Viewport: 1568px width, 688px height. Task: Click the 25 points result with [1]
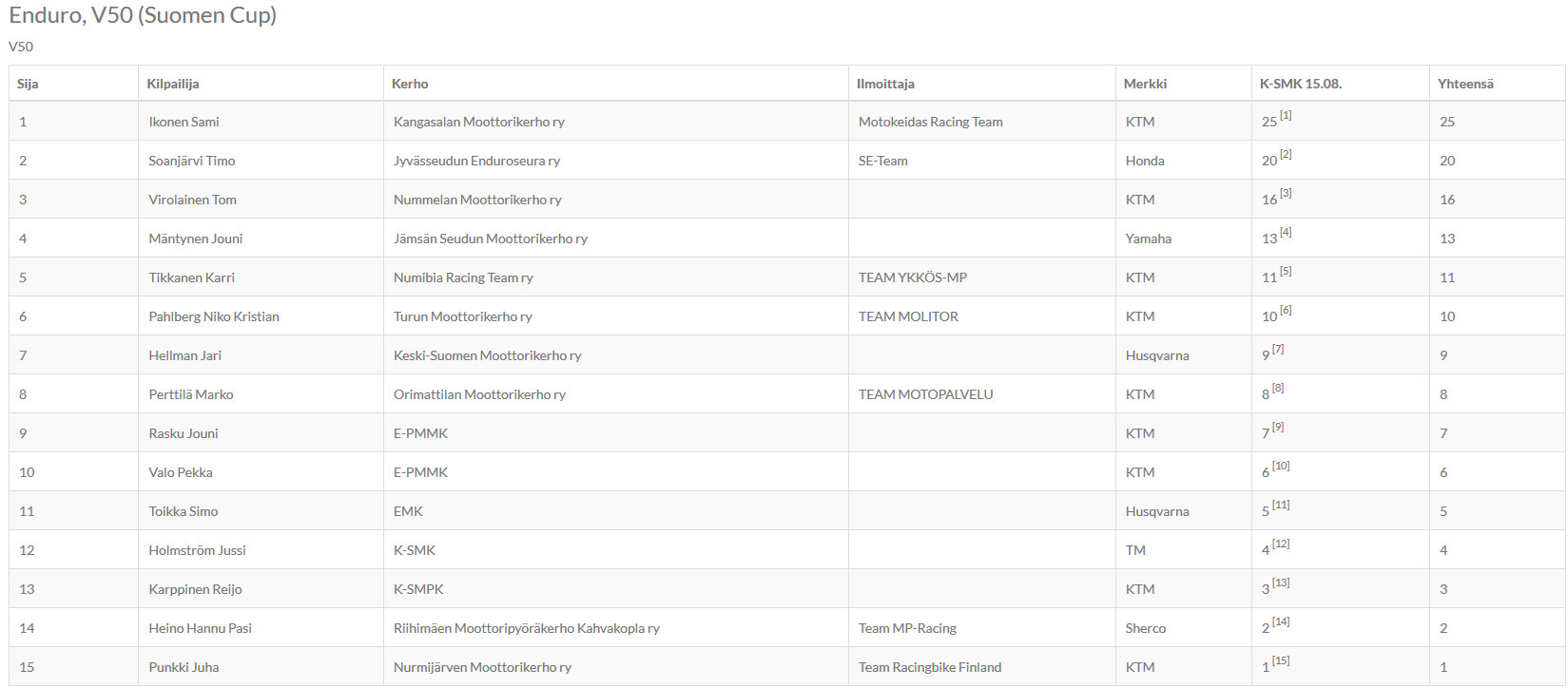[1276, 120]
